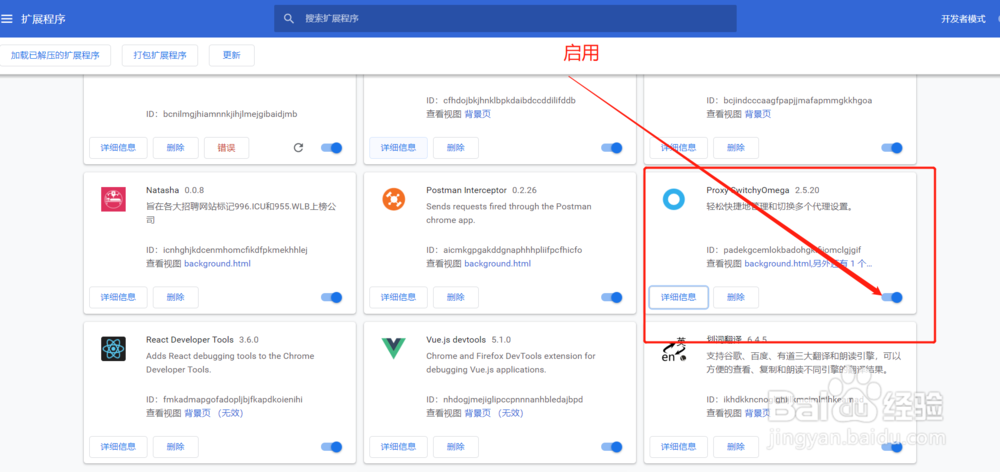Toggle switch for extension ID bcnilmgjhiamnnkjihjlmejgibaidjmb
The width and height of the screenshot is (1000, 472).
tap(332, 148)
